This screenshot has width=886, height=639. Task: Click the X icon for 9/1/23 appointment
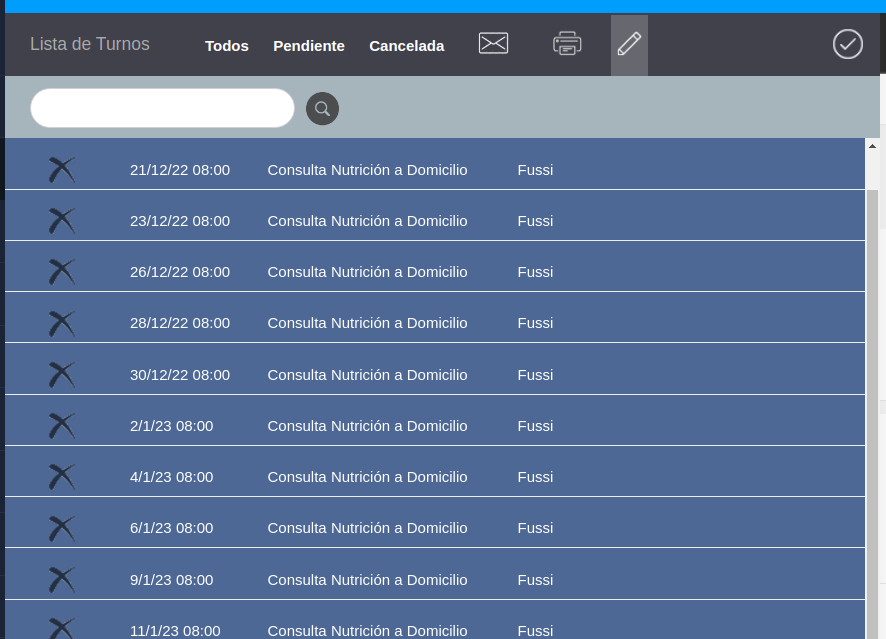[62, 580]
